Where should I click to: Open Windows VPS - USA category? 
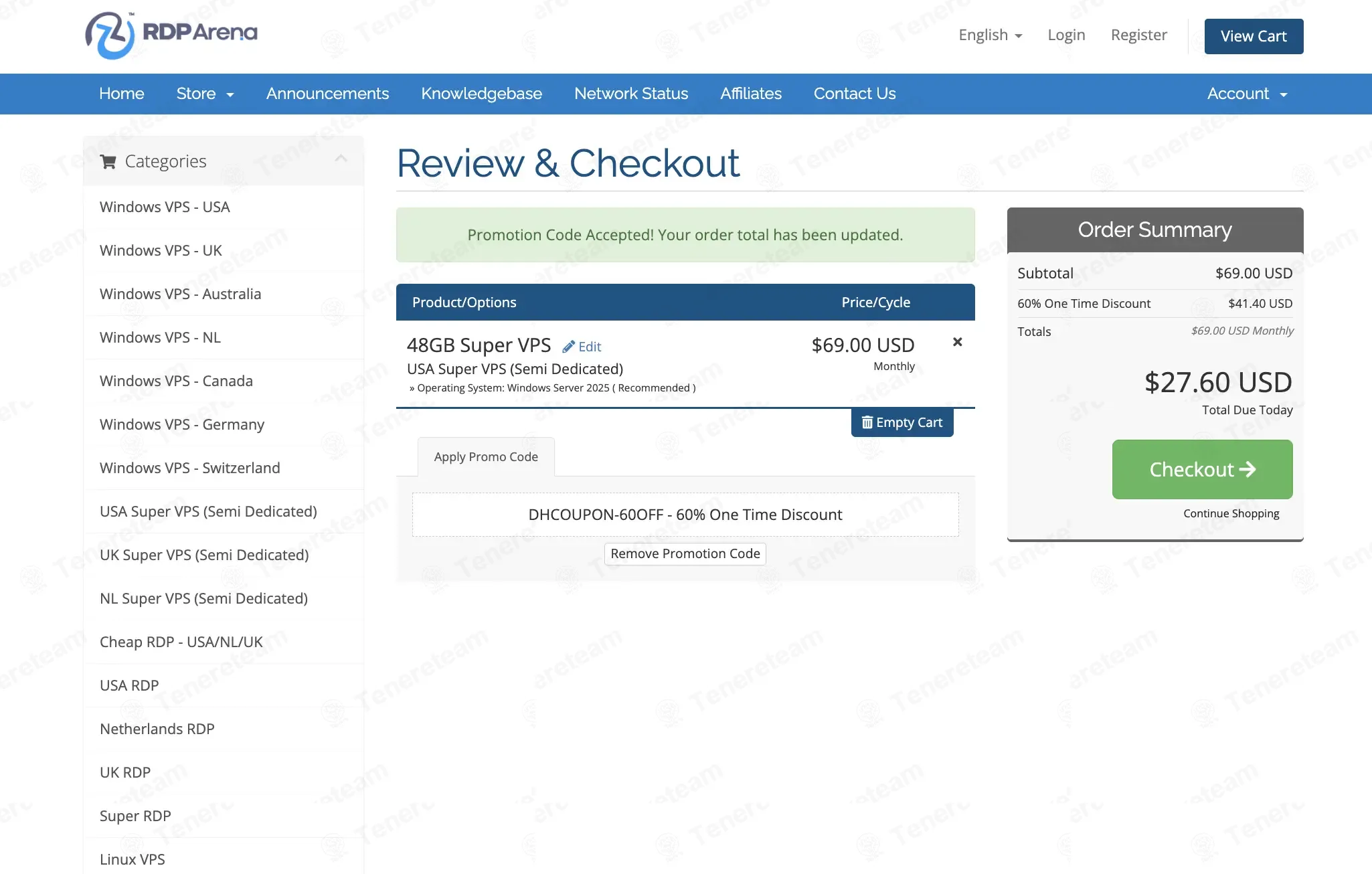(224, 207)
